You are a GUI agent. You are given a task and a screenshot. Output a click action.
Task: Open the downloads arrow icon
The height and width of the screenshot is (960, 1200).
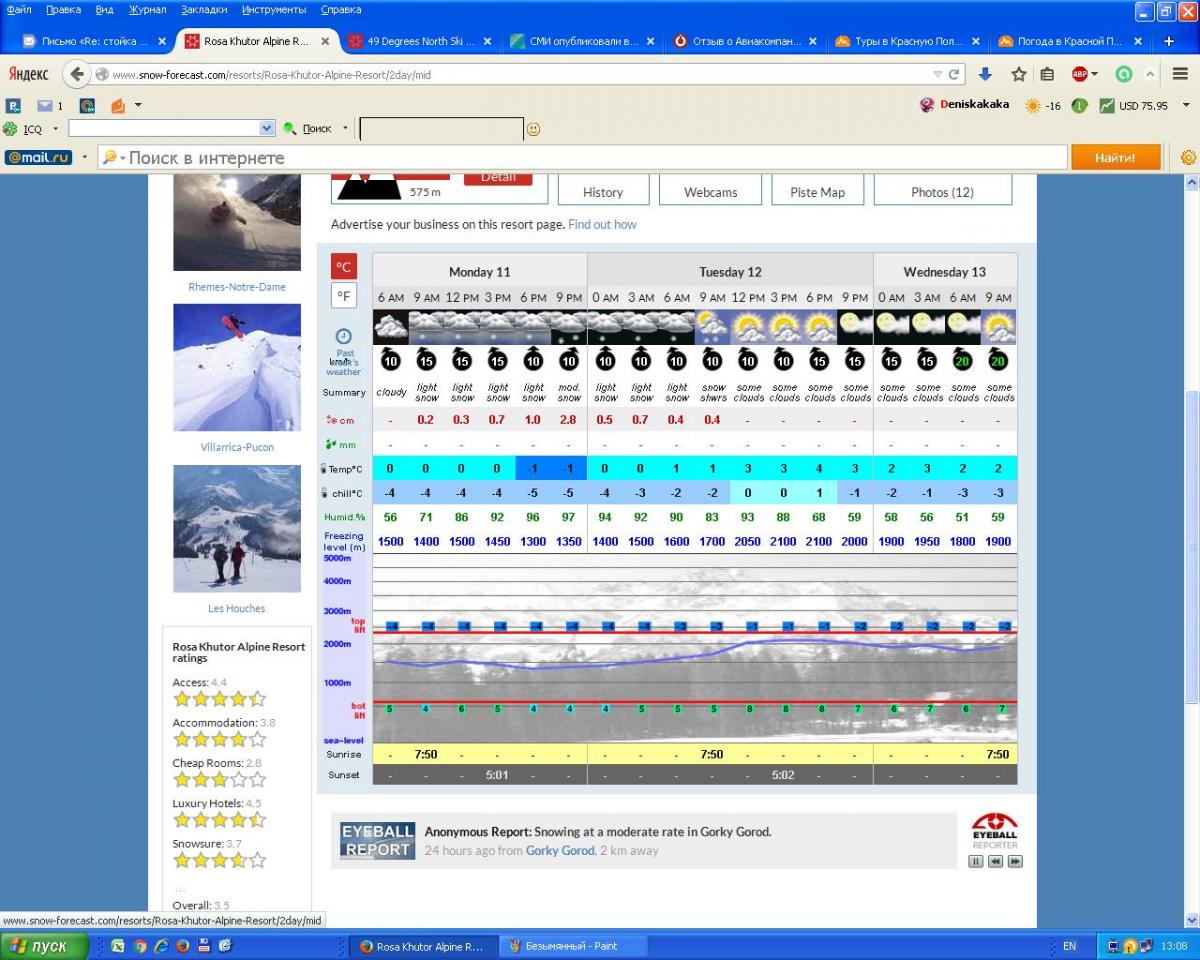[986, 74]
